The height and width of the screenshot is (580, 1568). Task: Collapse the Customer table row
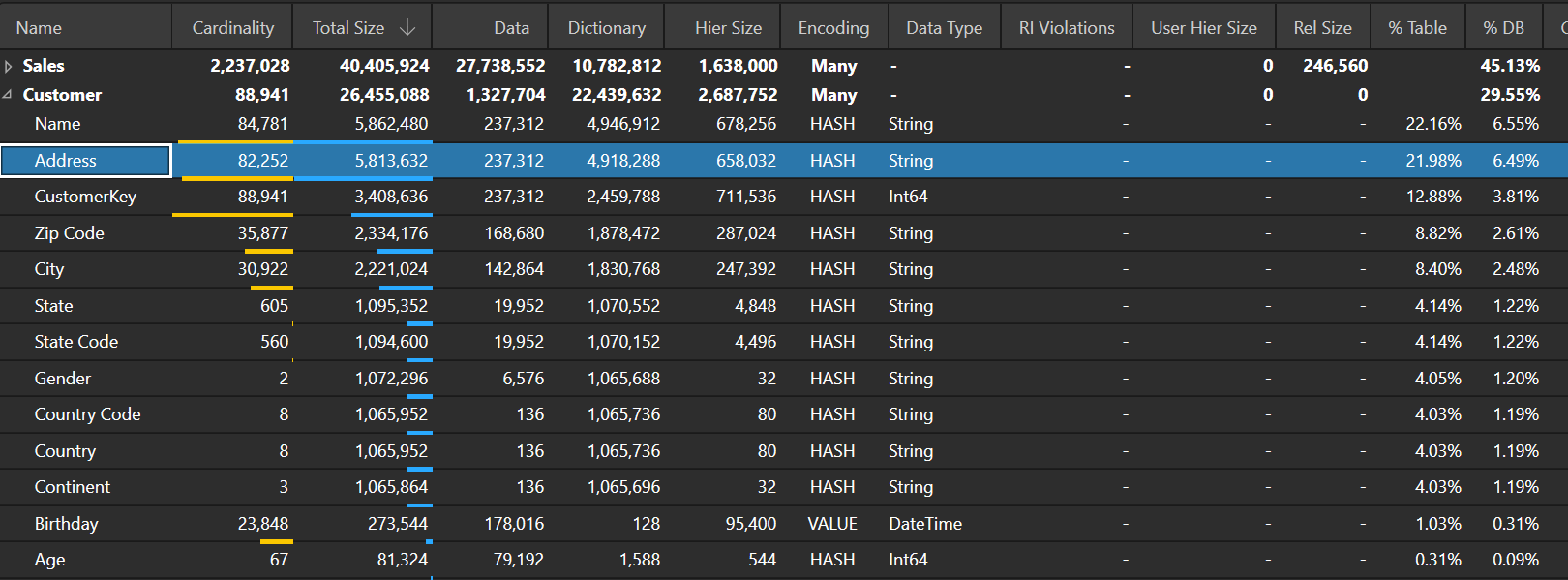(9, 95)
